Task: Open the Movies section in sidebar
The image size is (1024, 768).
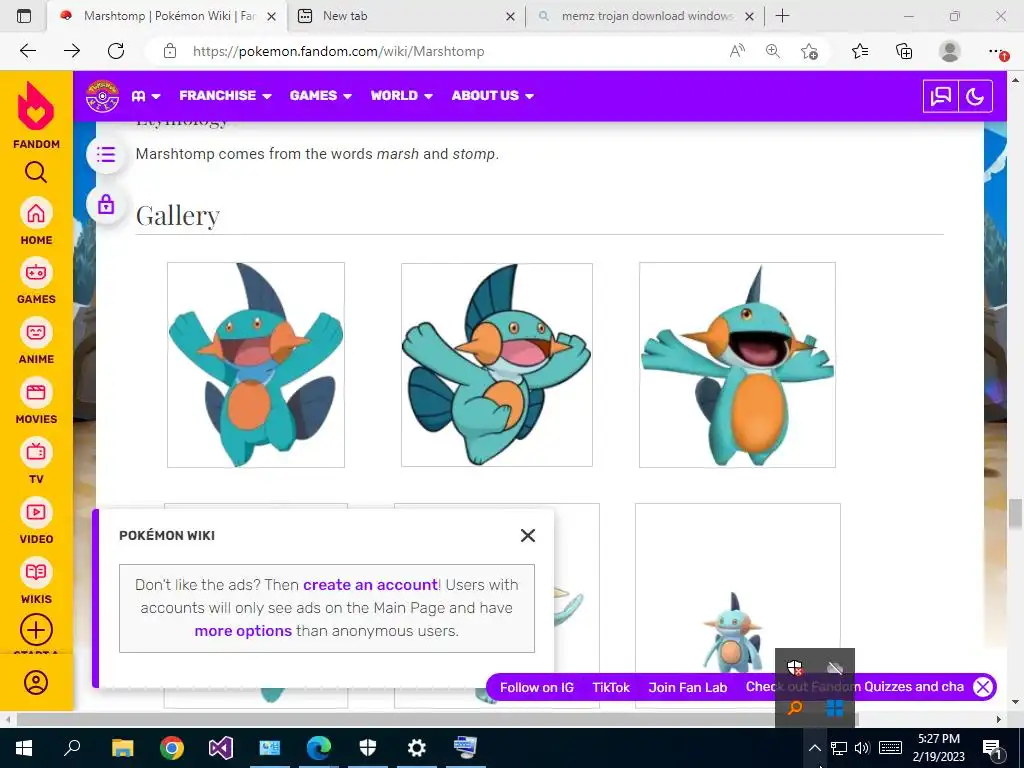Action: click(36, 392)
